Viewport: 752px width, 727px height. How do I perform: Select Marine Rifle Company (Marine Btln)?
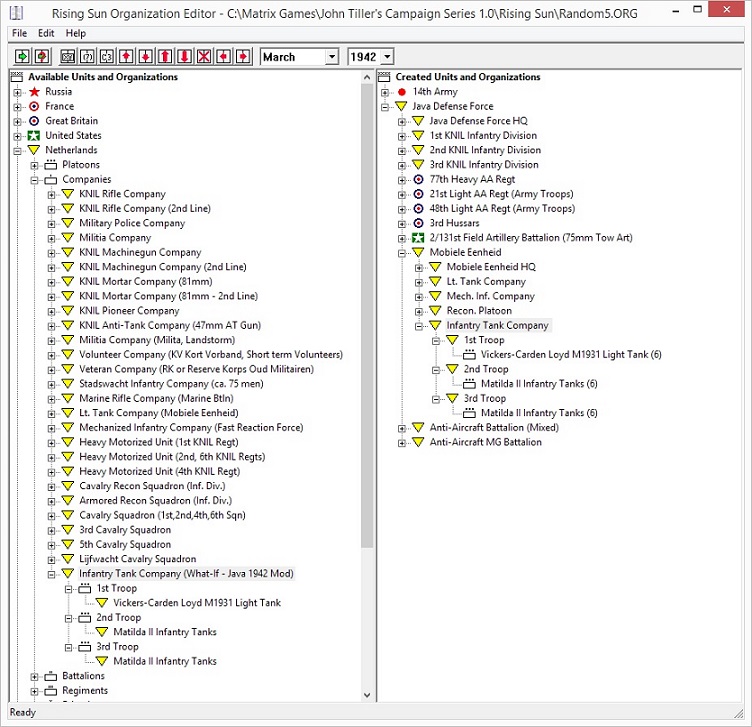(156, 399)
